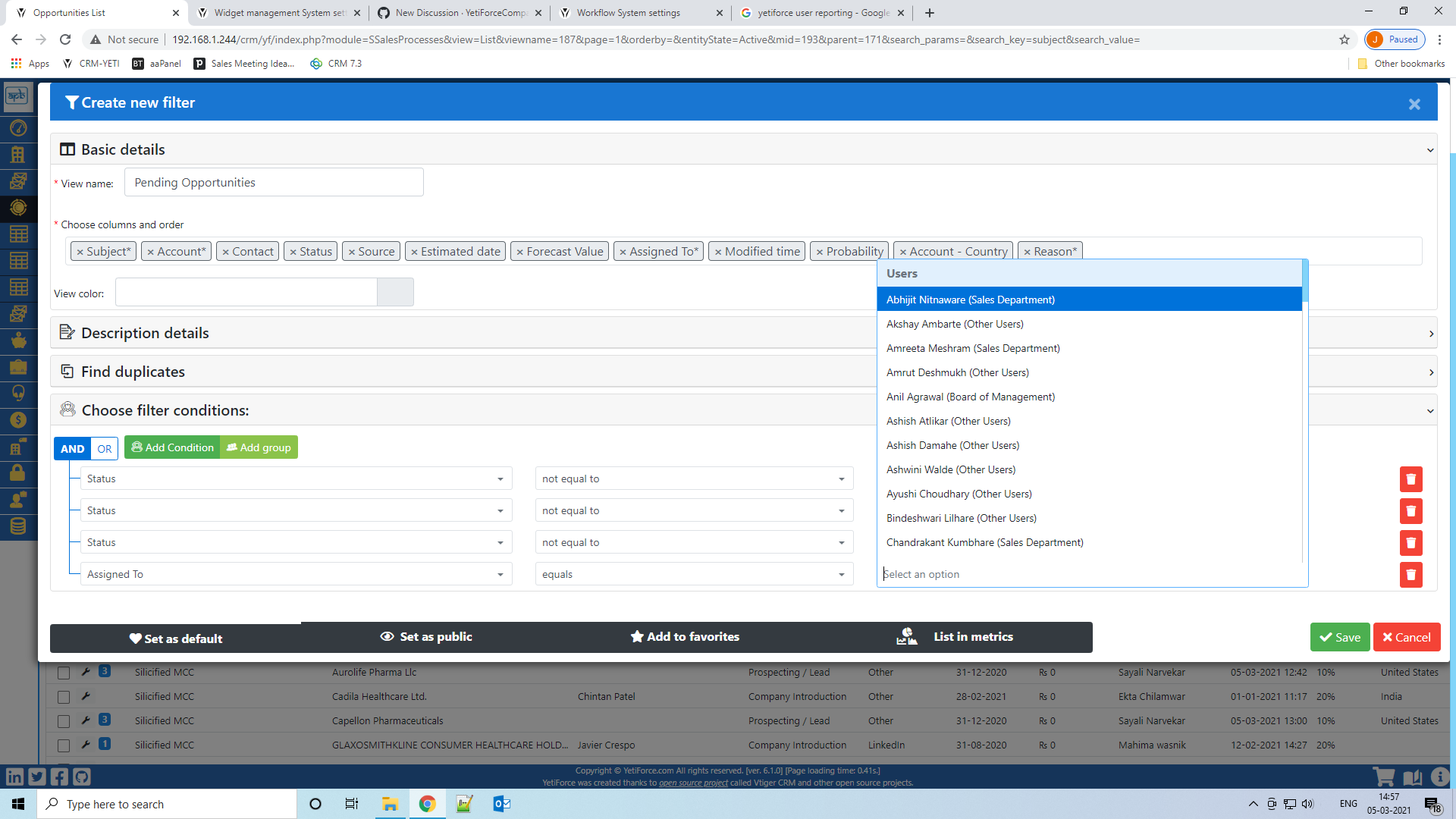This screenshot has height=819, width=1456.
Task: Open the Assigned To field dropdown
Action: (296, 574)
